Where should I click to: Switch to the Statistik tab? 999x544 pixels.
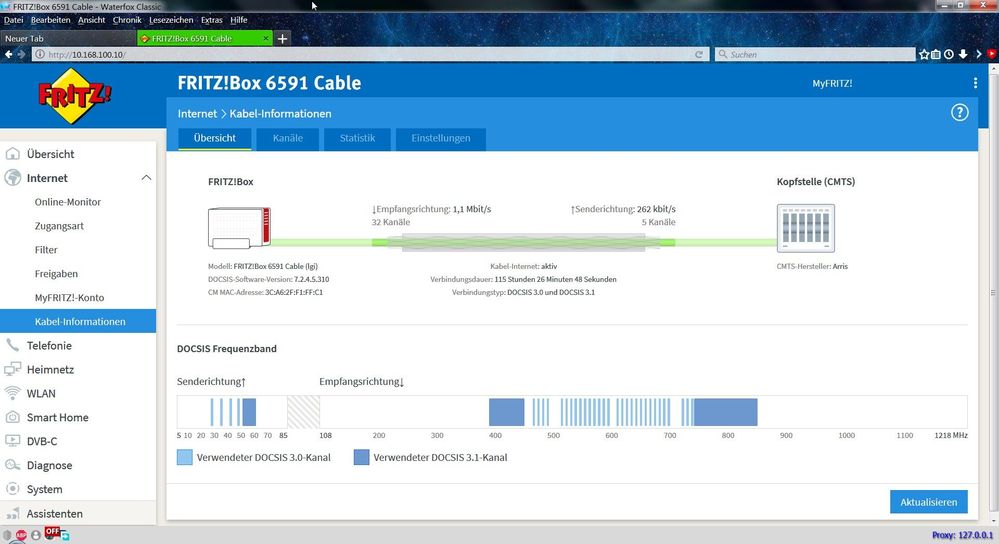[357, 138]
